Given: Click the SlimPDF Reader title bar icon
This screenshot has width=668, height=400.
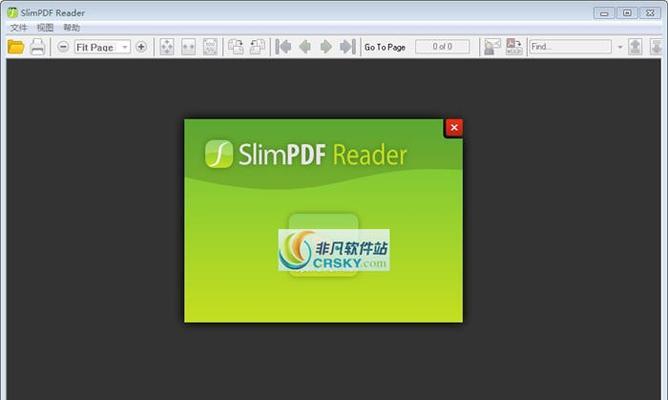Looking at the screenshot, I should tap(12, 13).
